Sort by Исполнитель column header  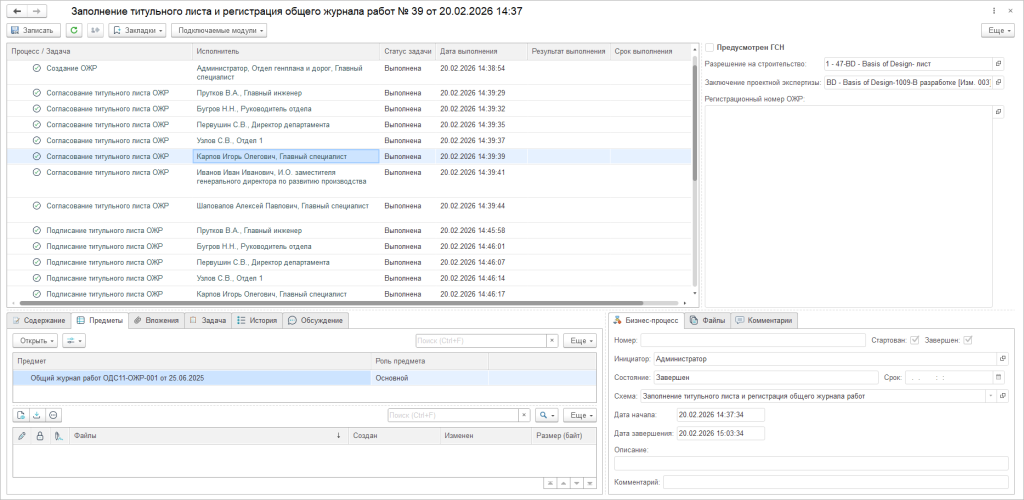[x=286, y=51]
